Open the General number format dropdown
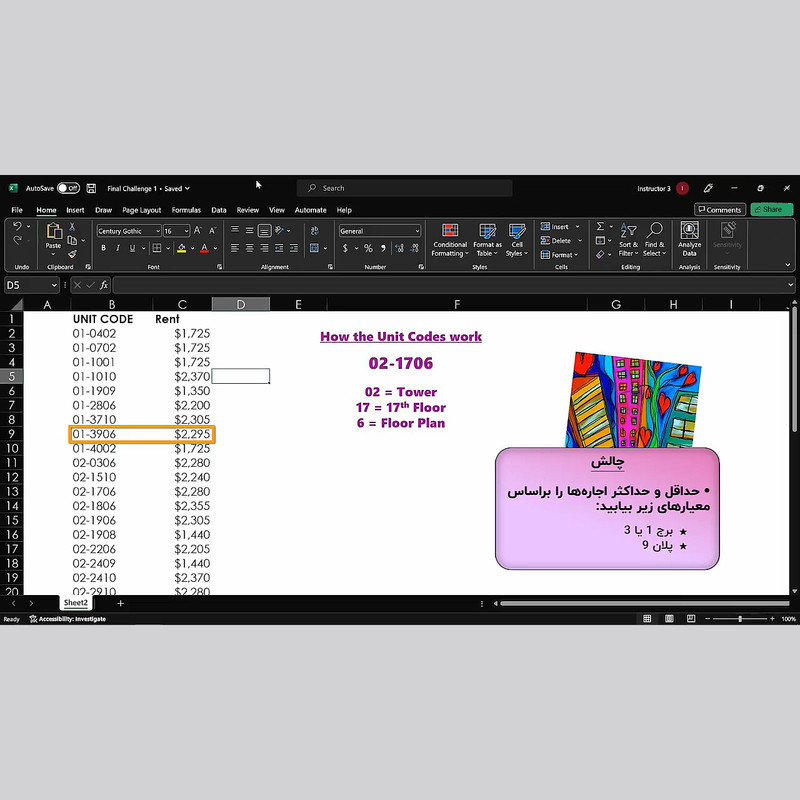 pos(416,231)
